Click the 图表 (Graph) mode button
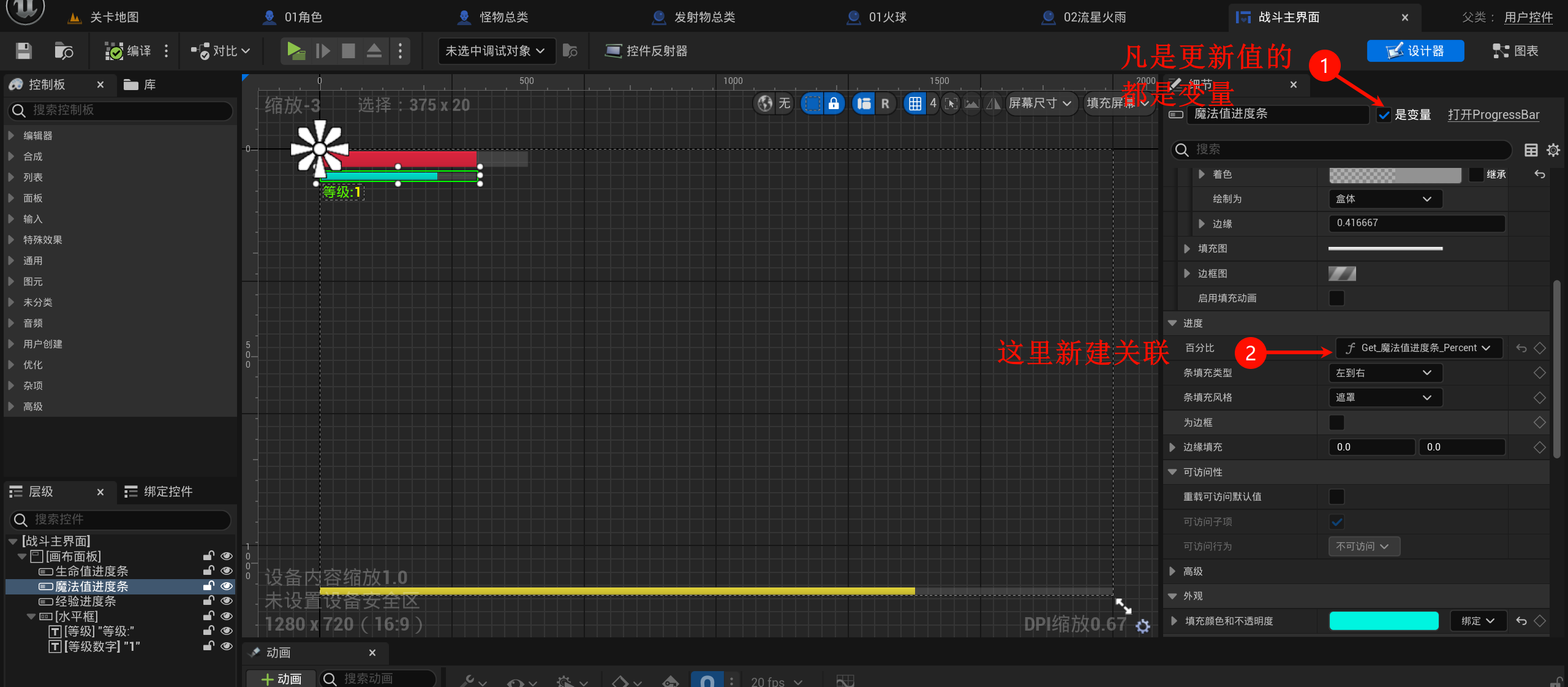Viewport: 1568px width, 687px height. point(1515,51)
